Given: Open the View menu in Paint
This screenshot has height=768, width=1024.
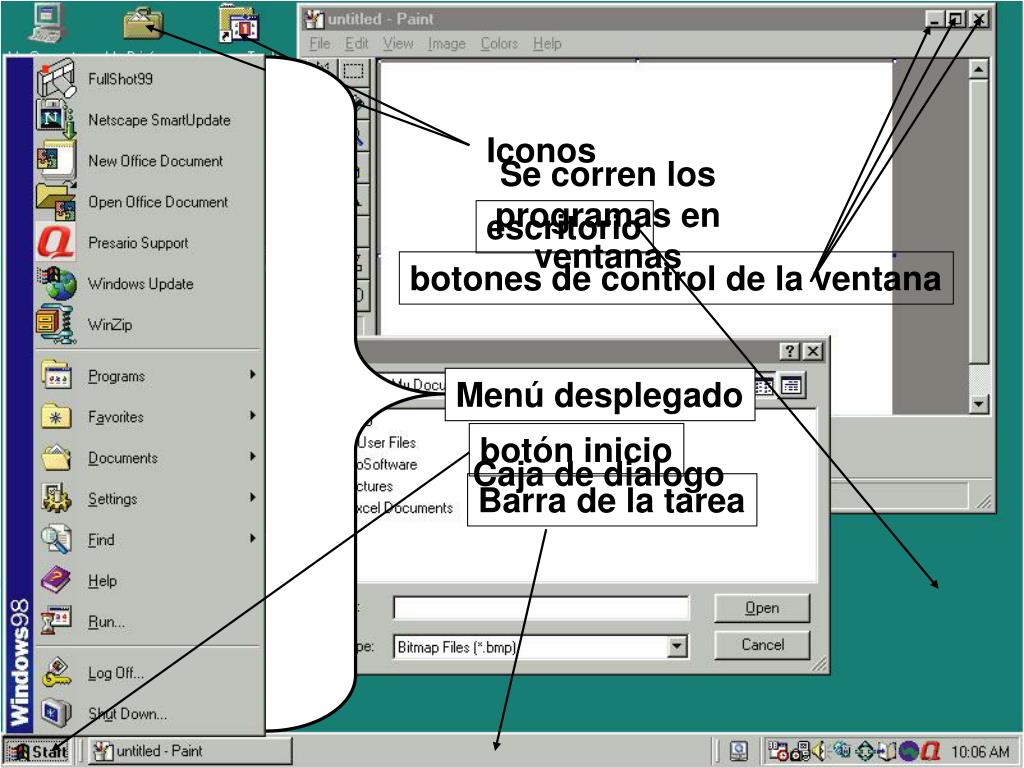Looking at the screenshot, I should click(x=398, y=44).
